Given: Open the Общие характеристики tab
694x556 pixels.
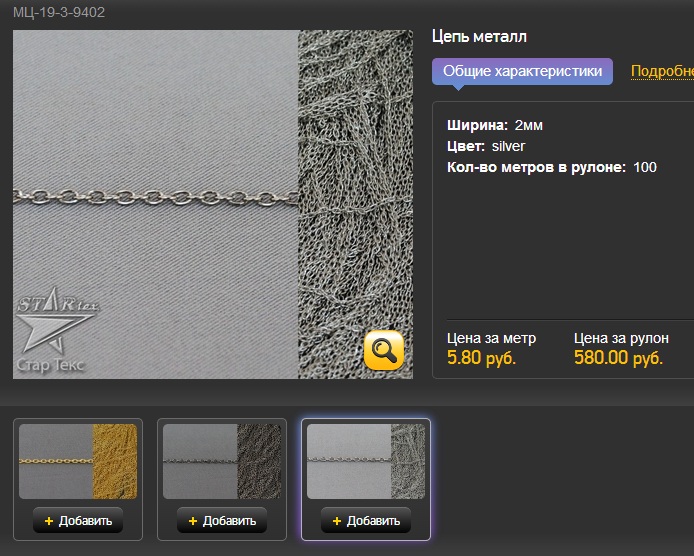Looking at the screenshot, I should 522,72.
